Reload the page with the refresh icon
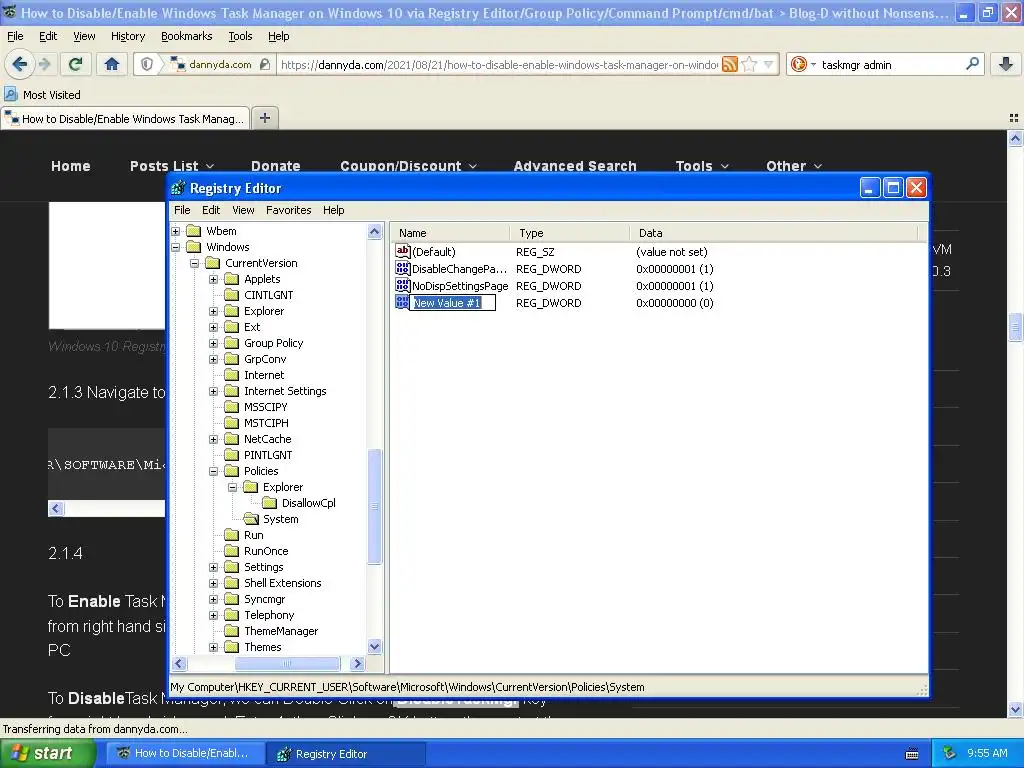1024x768 pixels. (76, 64)
